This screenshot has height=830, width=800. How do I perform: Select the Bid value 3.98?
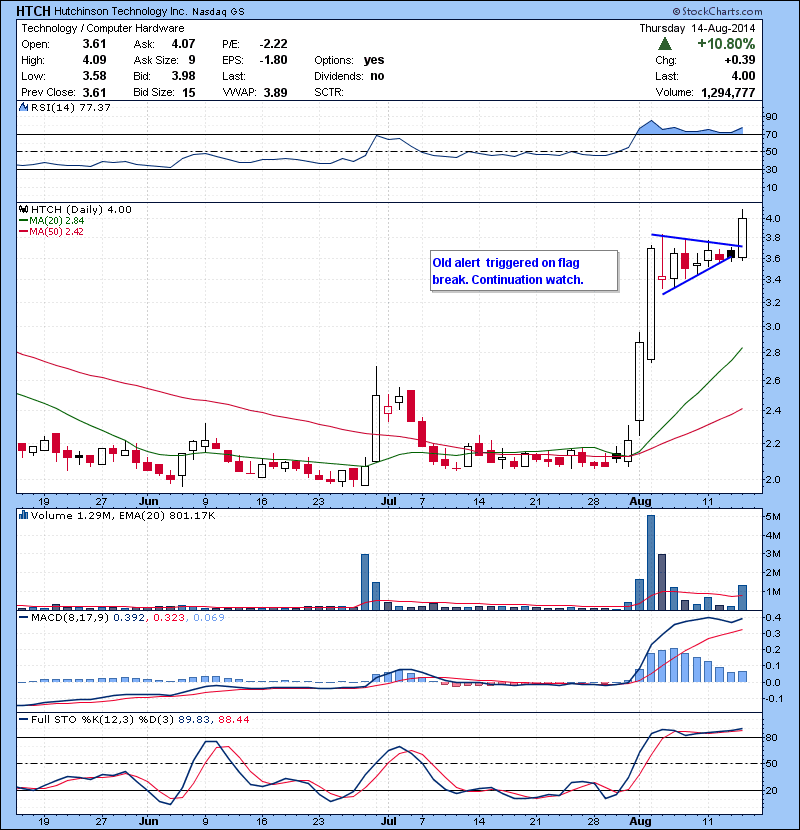(183, 76)
